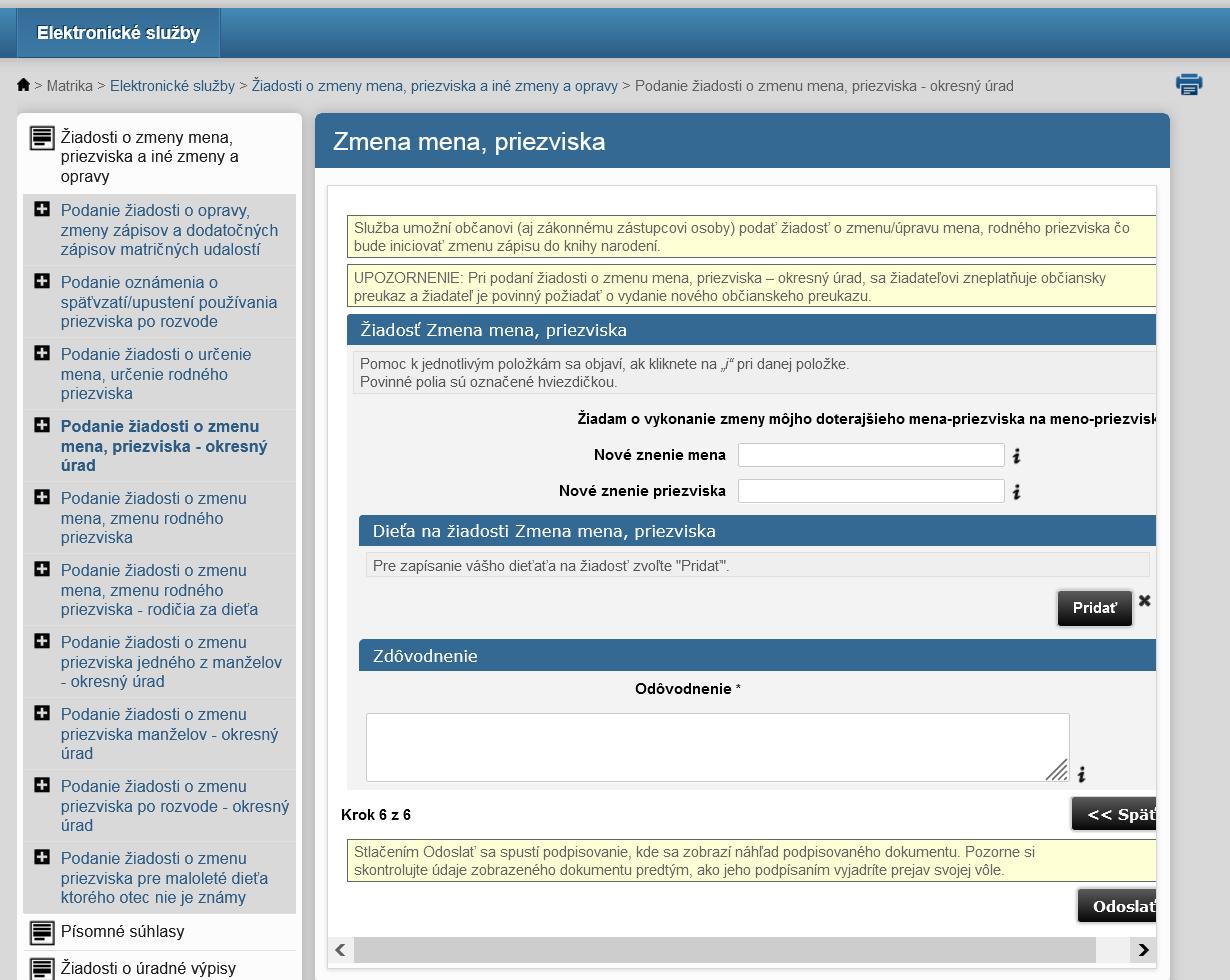
Task: Expand Podanie žiadosti o určenie mena item
Action: click(42, 353)
